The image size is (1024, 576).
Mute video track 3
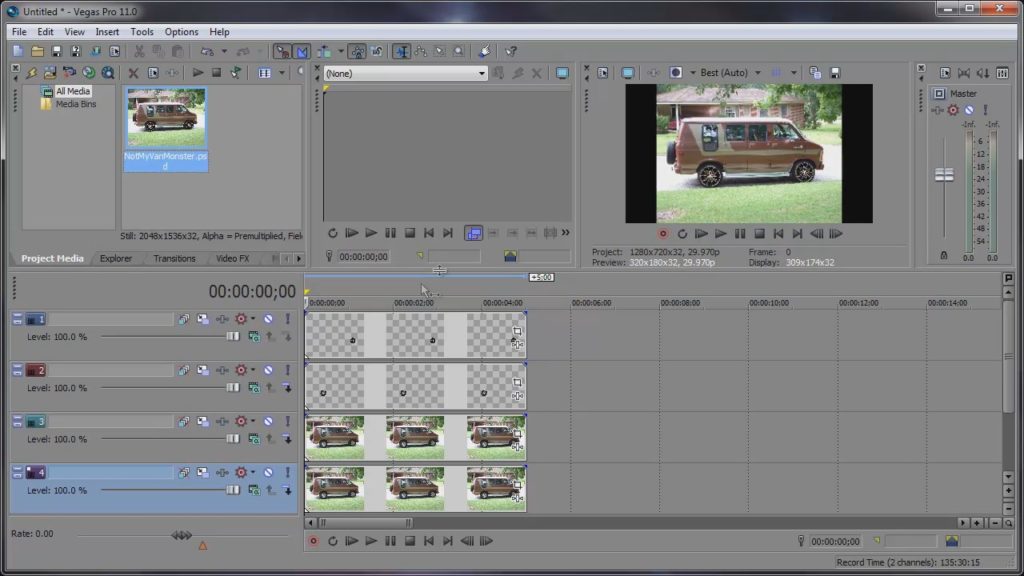coord(268,421)
